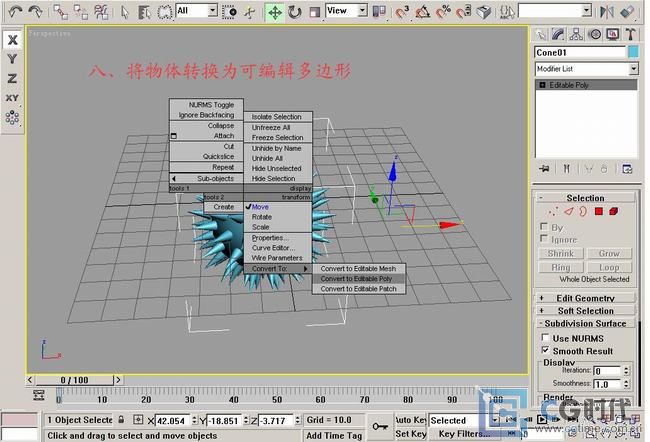
Task: Open the Hierarchy panel tab icon
Action: (576, 34)
